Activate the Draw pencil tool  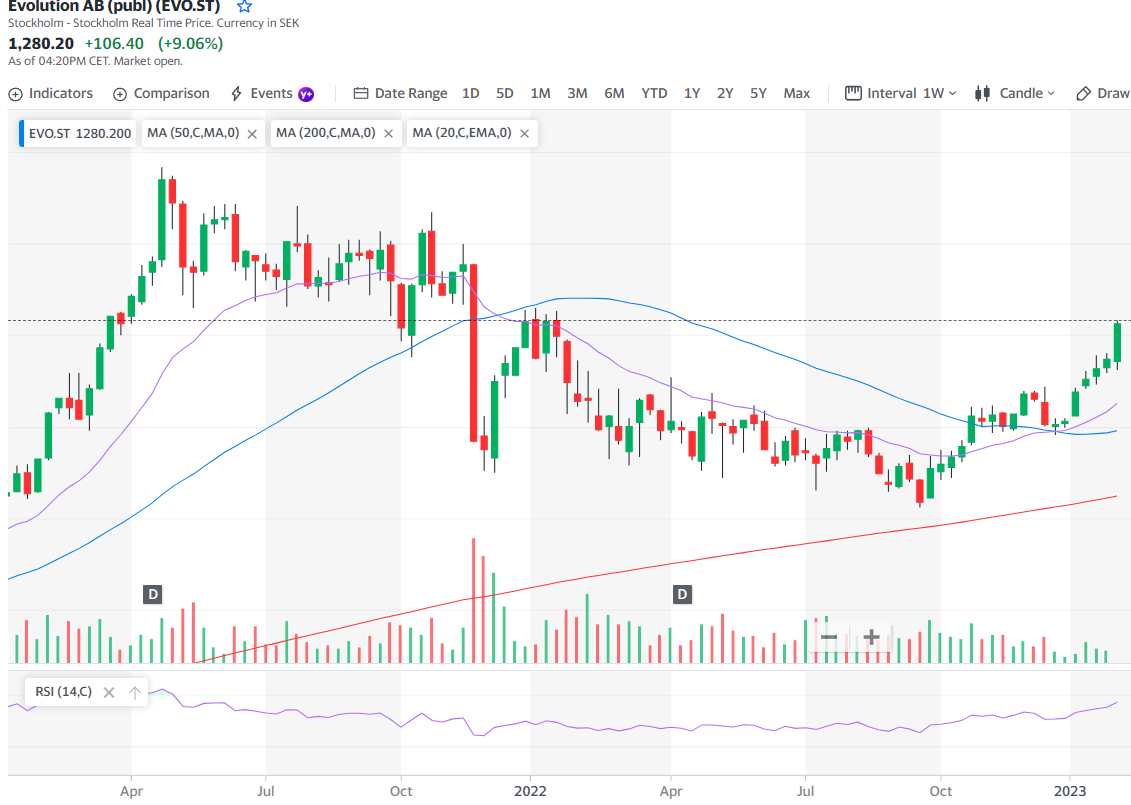tap(1102, 93)
